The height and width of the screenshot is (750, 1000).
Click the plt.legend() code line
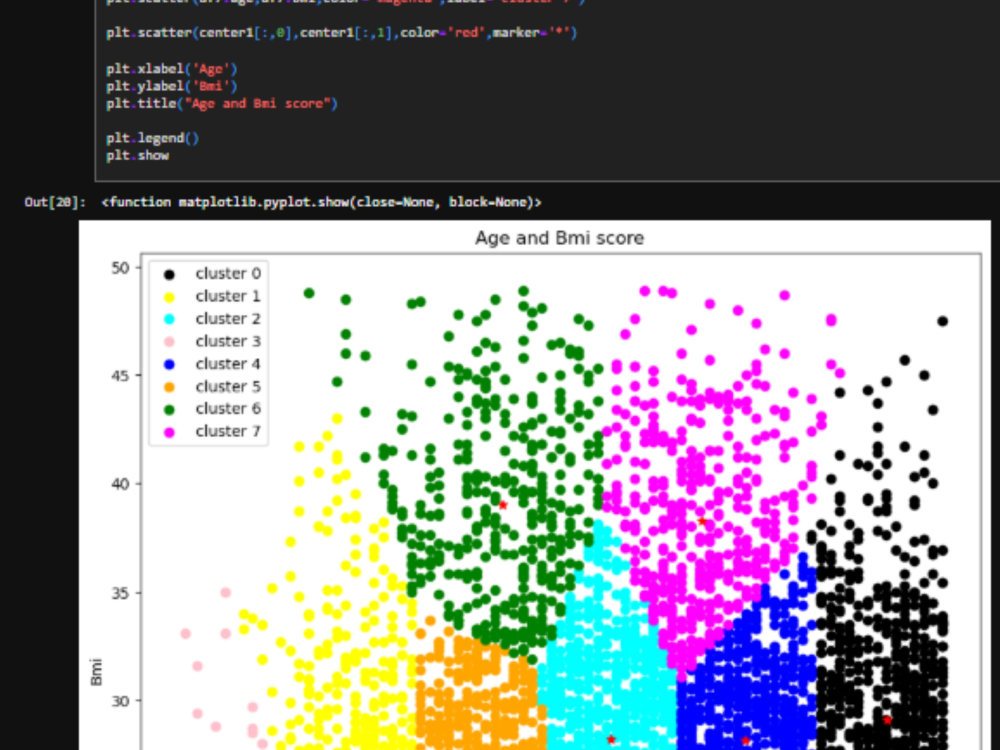pyautogui.click(x=152, y=138)
